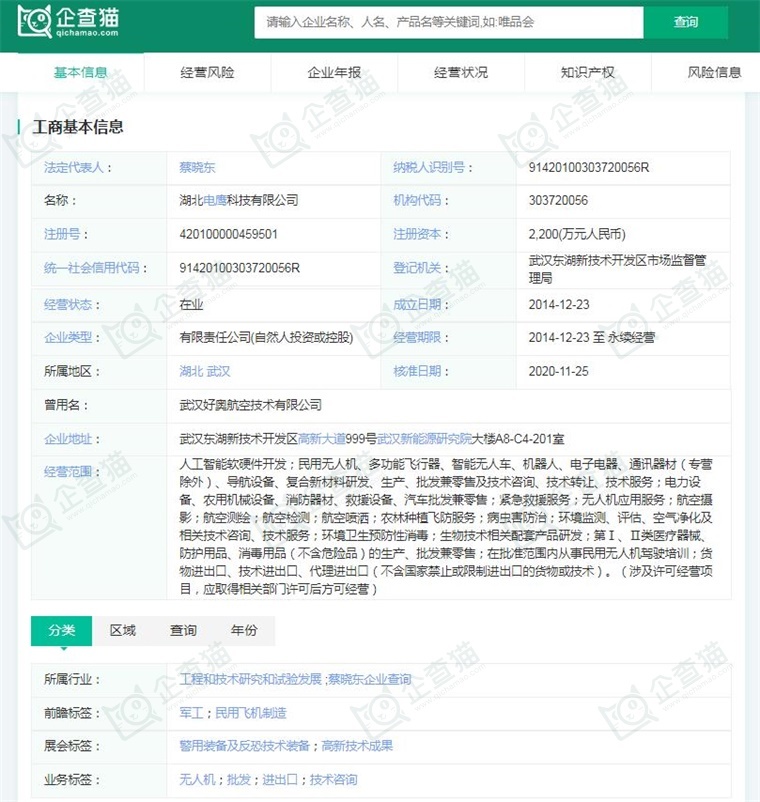Select organization code 303720056
Screen dimensions: 760x802
pos(558,200)
